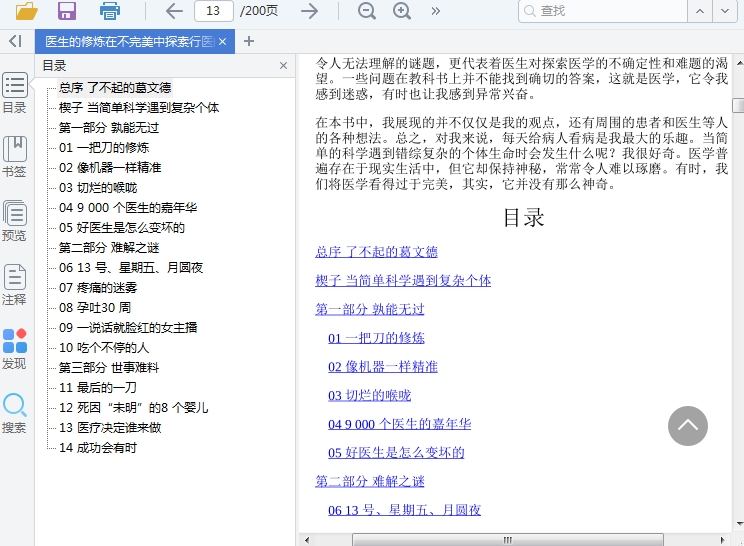
Task: Select outline item 13 医疗决定谁来做
Action: [x=110, y=427]
